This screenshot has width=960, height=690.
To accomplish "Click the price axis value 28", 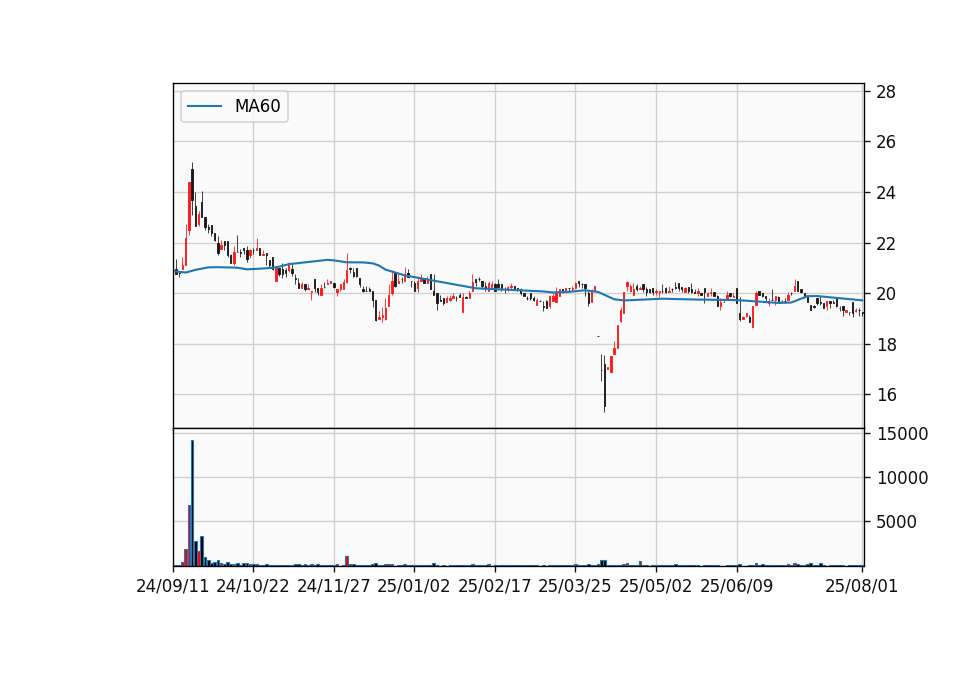I will (886, 92).
